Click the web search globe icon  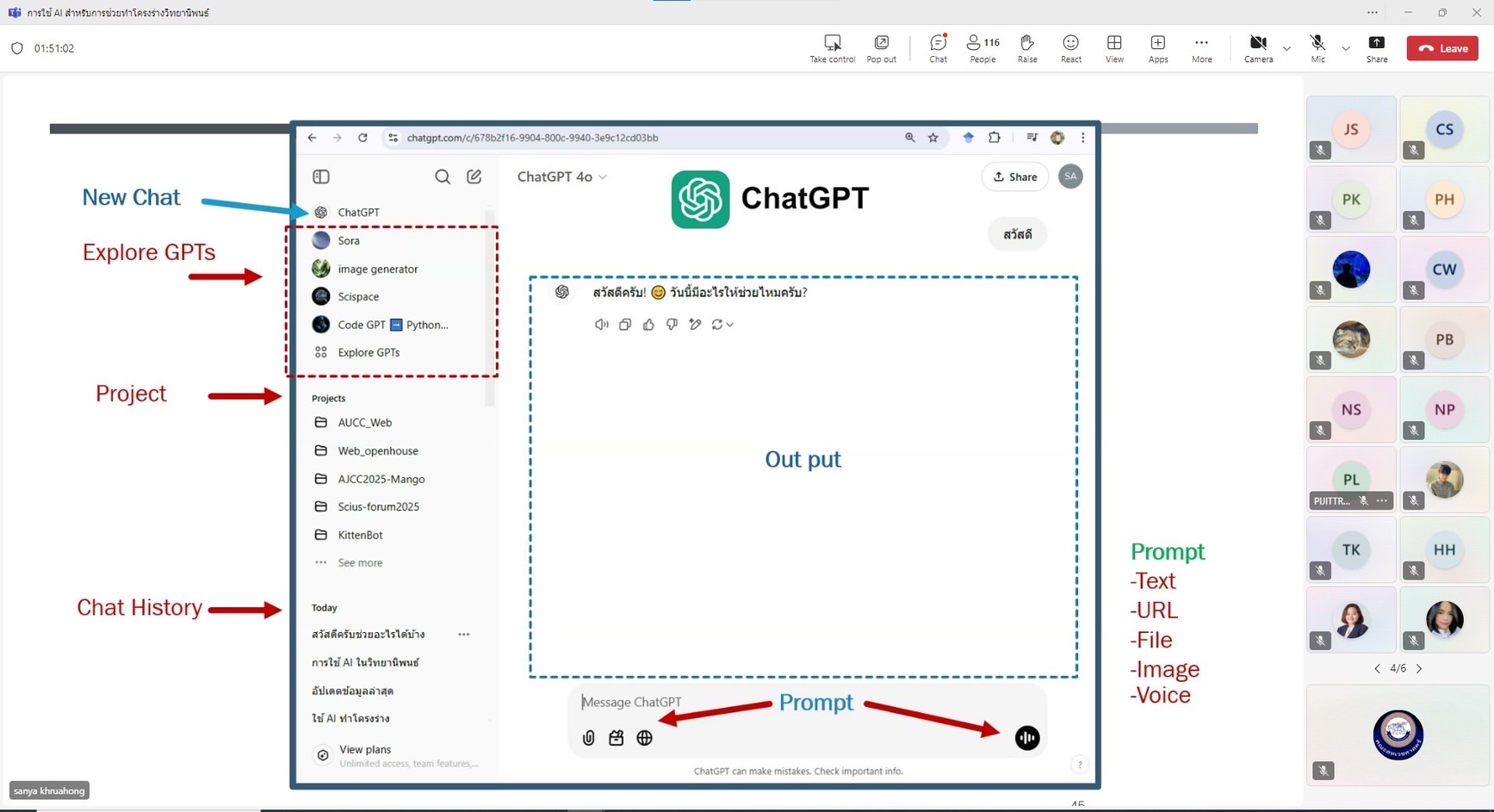[644, 738]
